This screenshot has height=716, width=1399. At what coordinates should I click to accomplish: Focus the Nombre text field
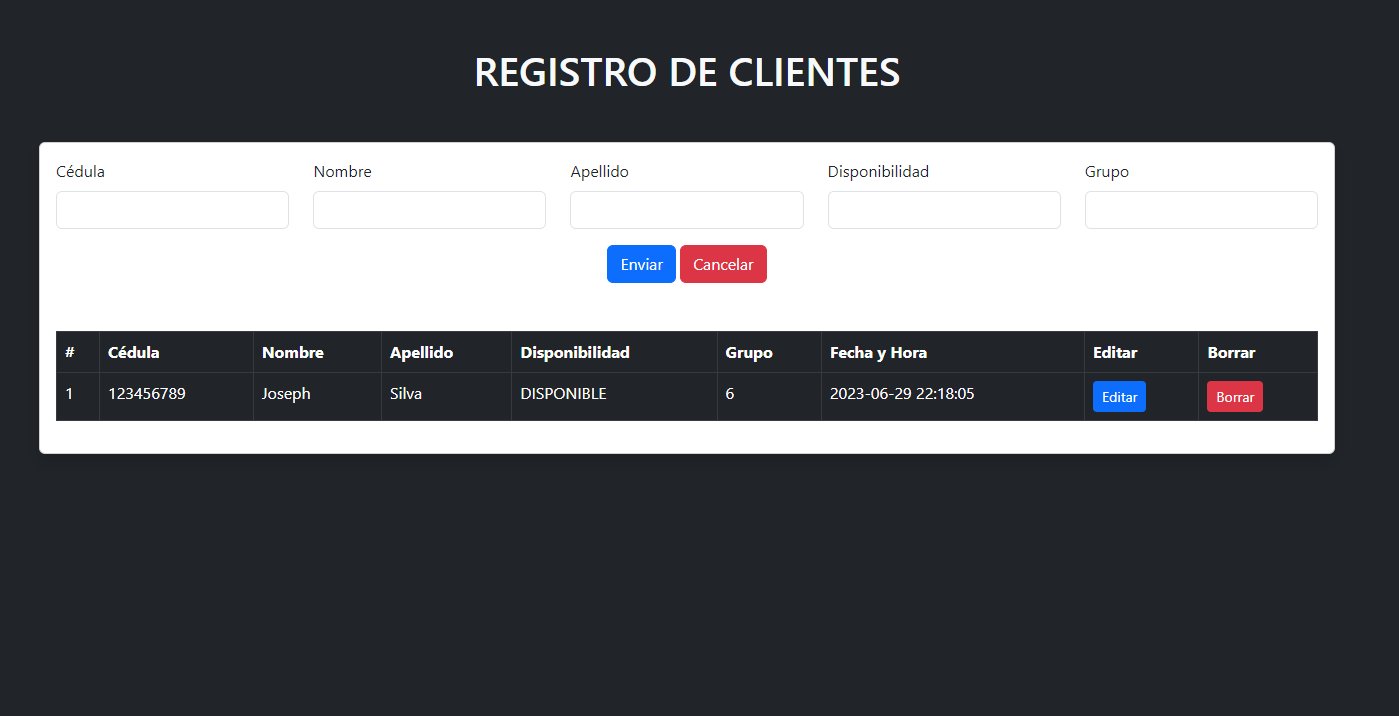tap(429, 210)
